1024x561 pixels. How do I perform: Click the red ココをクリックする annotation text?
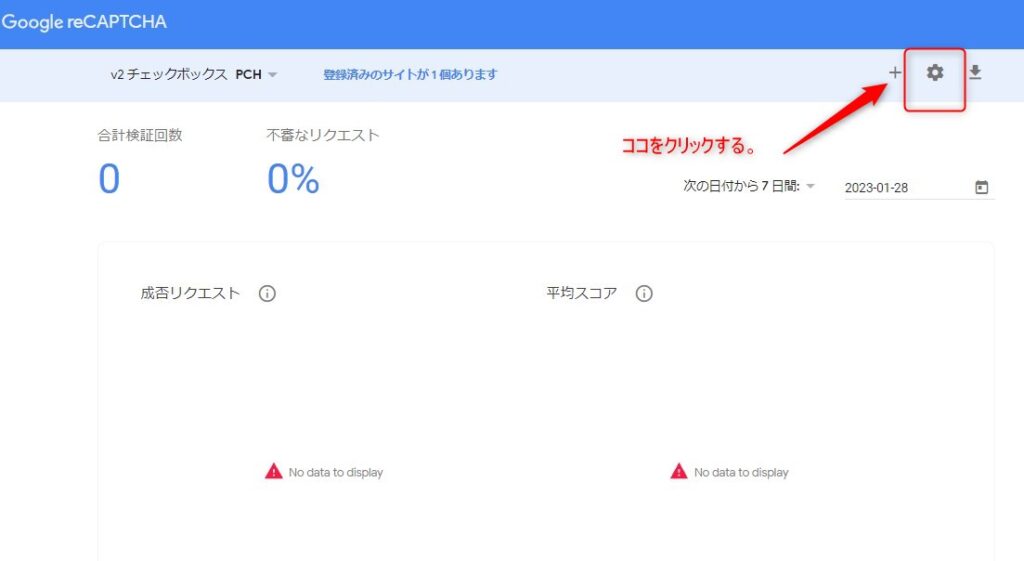pyautogui.click(x=688, y=146)
